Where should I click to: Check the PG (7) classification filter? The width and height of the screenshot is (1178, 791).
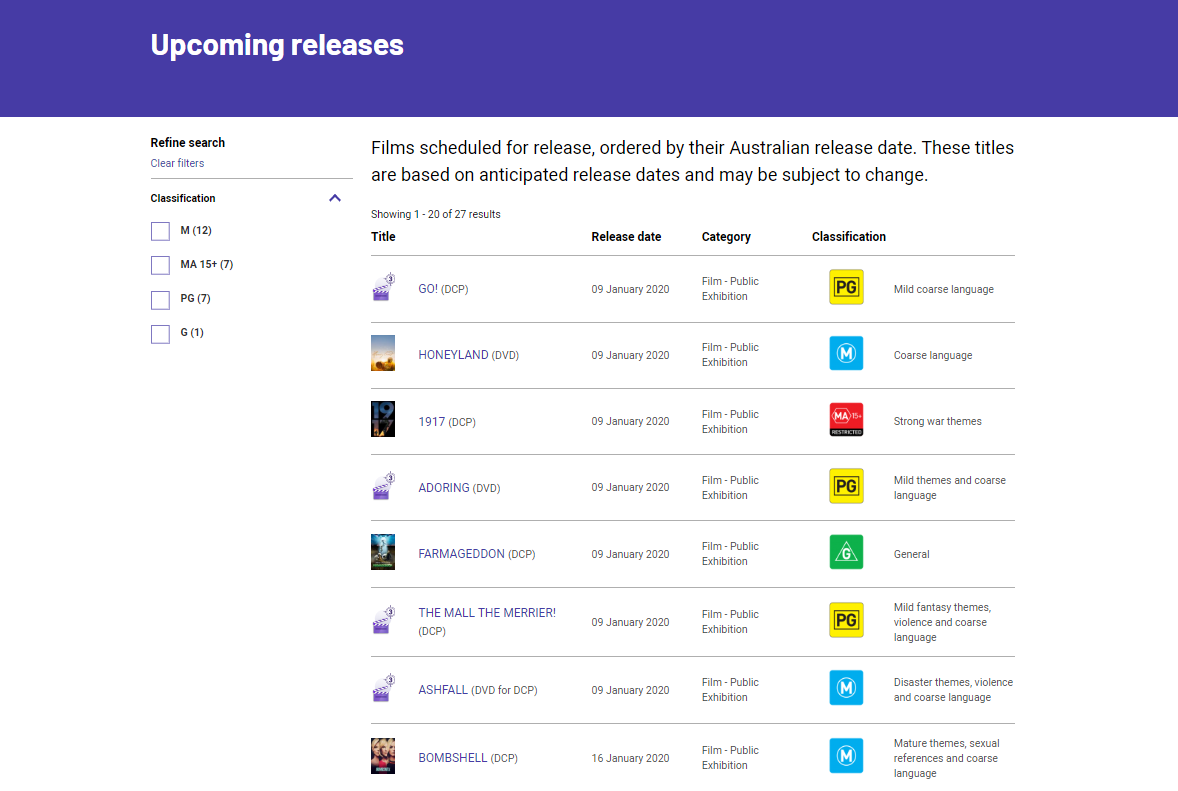(160, 299)
